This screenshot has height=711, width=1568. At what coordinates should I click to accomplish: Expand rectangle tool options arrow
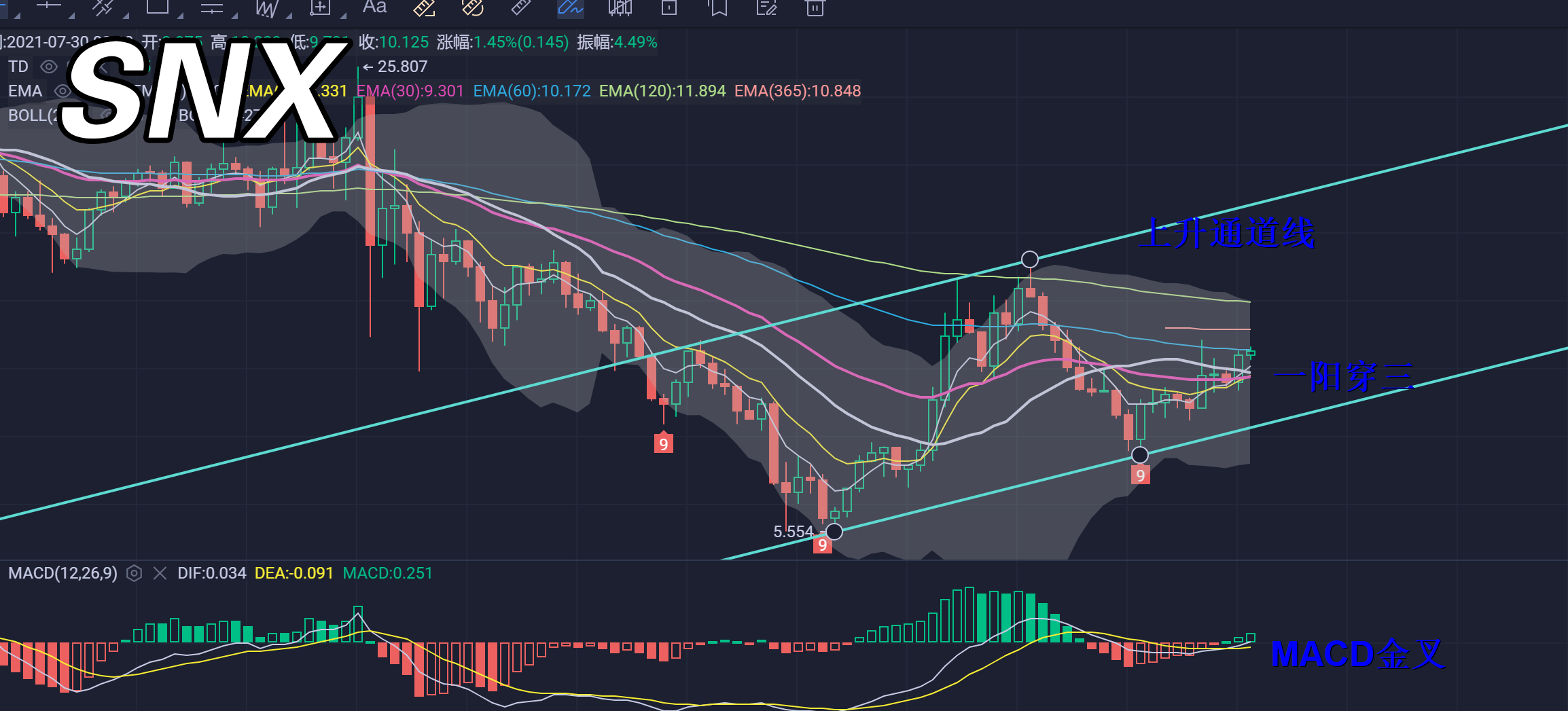(x=180, y=15)
